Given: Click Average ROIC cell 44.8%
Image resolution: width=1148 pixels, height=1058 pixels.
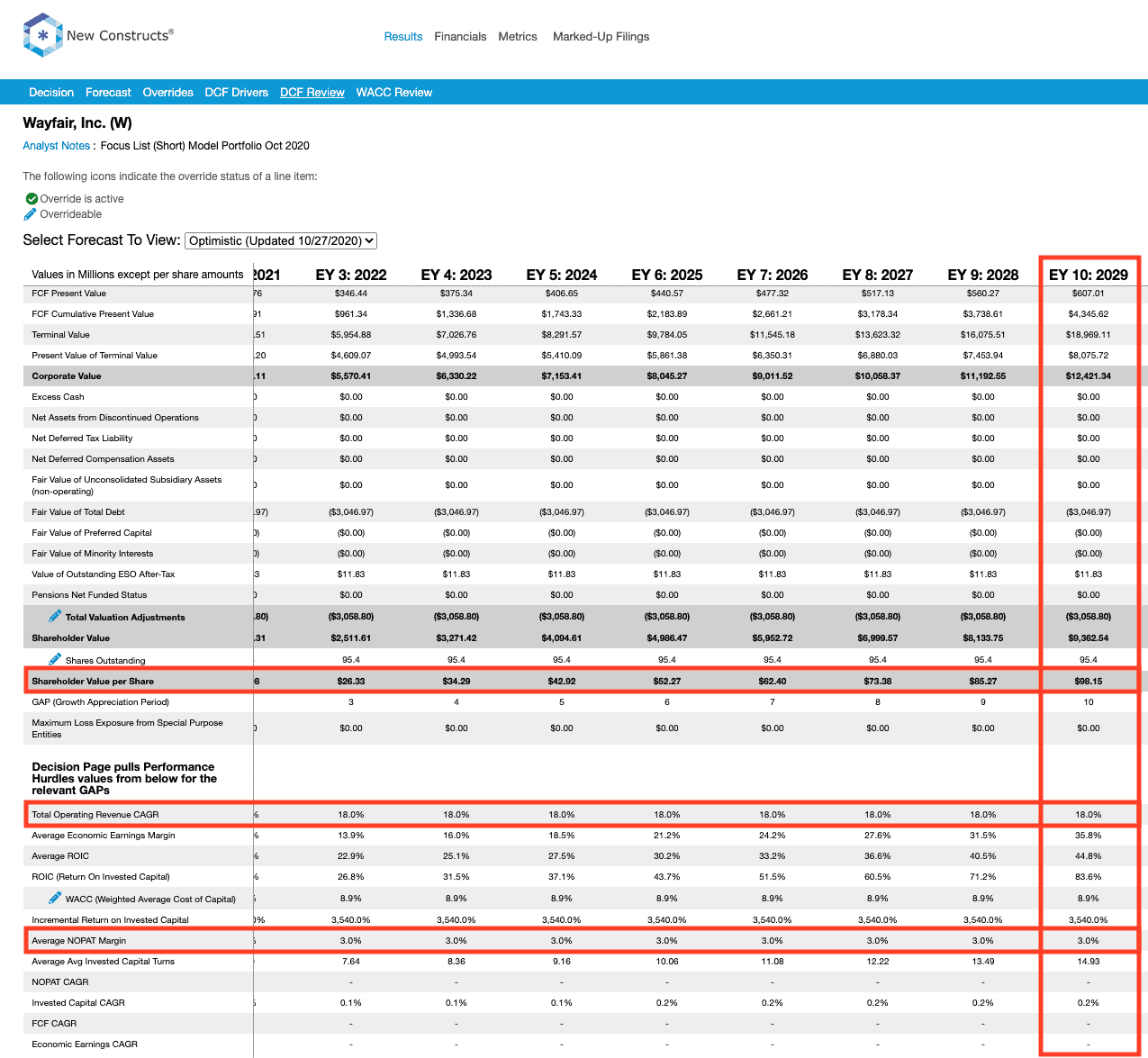Looking at the screenshot, I should (1089, 856).
